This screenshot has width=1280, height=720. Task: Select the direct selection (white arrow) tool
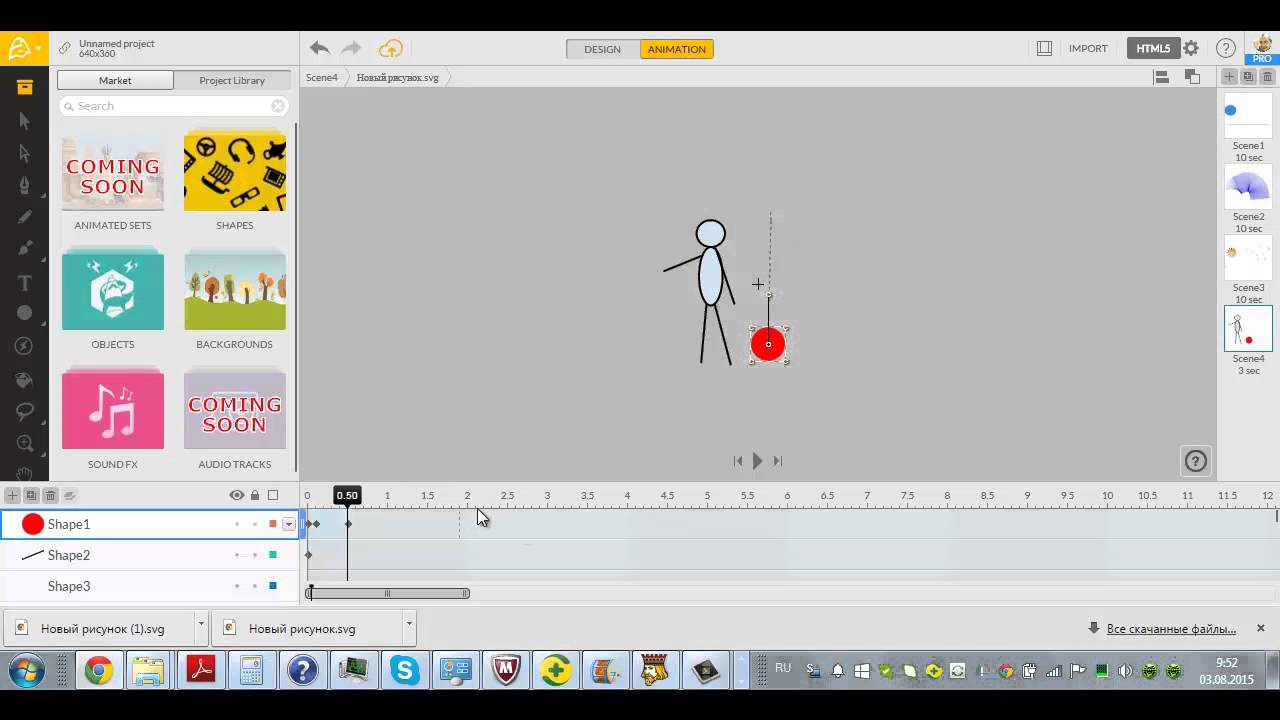tap(24, 153)
